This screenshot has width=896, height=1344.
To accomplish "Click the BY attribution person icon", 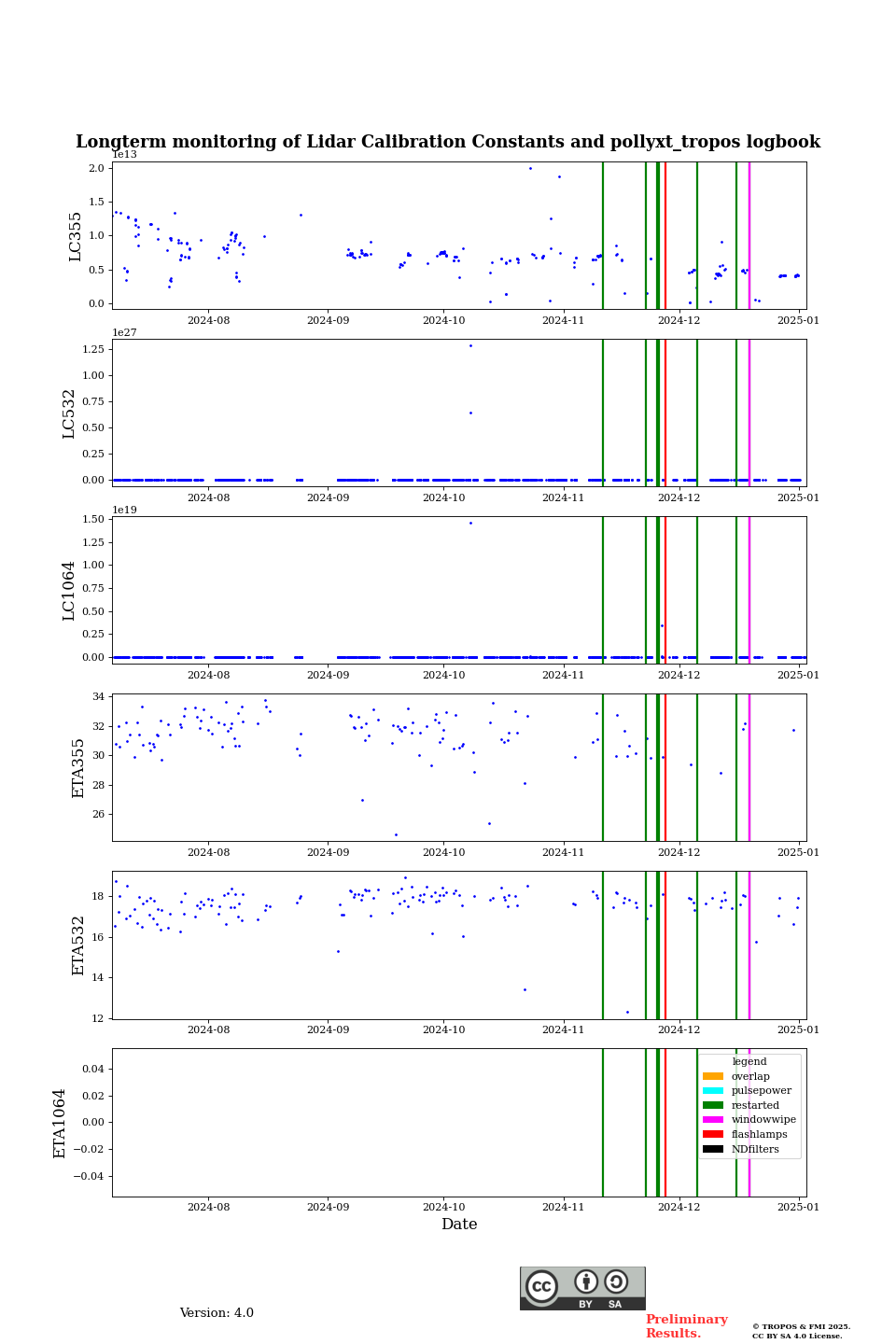I will [x=586, y=1281].
